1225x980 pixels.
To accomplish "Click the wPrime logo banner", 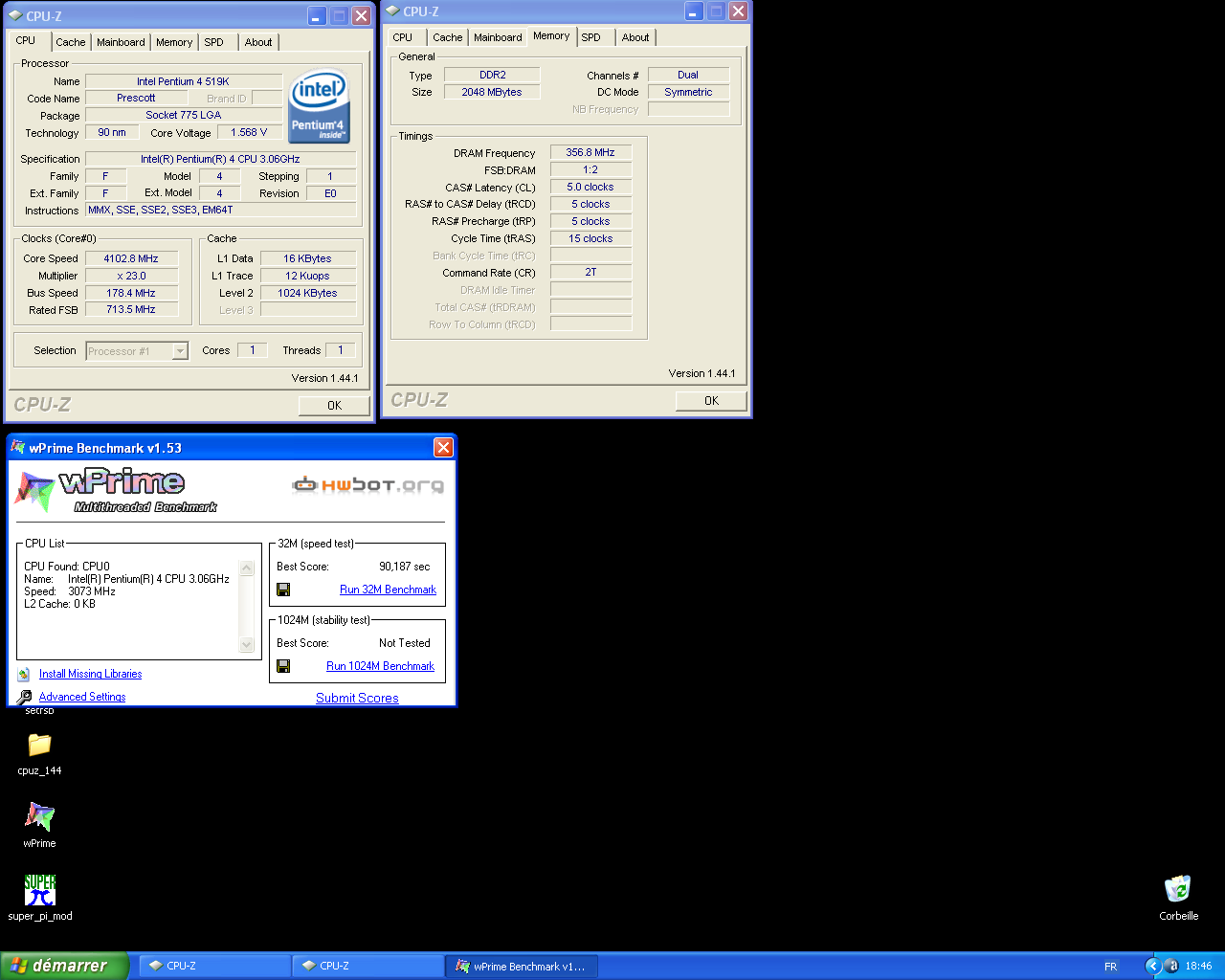I will click(117, 490).
